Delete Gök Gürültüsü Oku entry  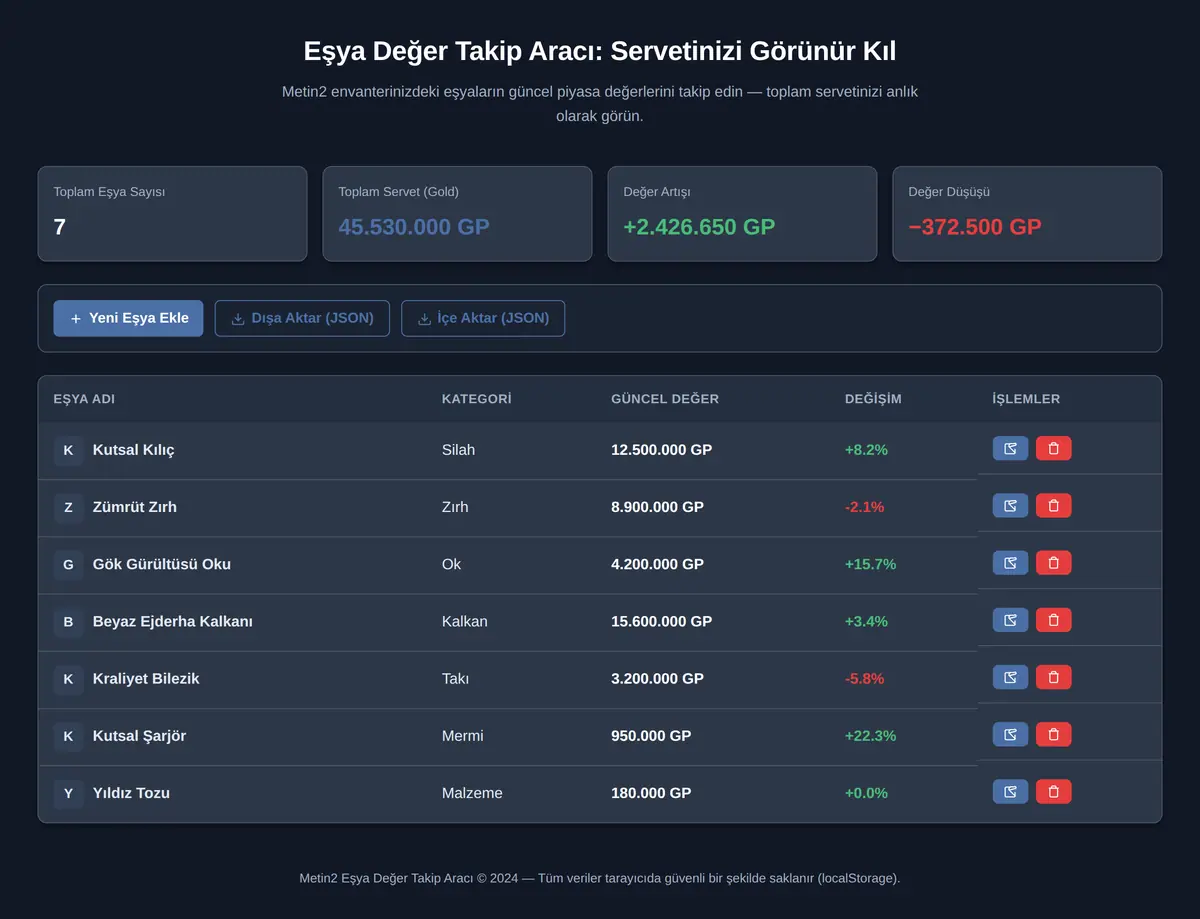(1053, 562)
